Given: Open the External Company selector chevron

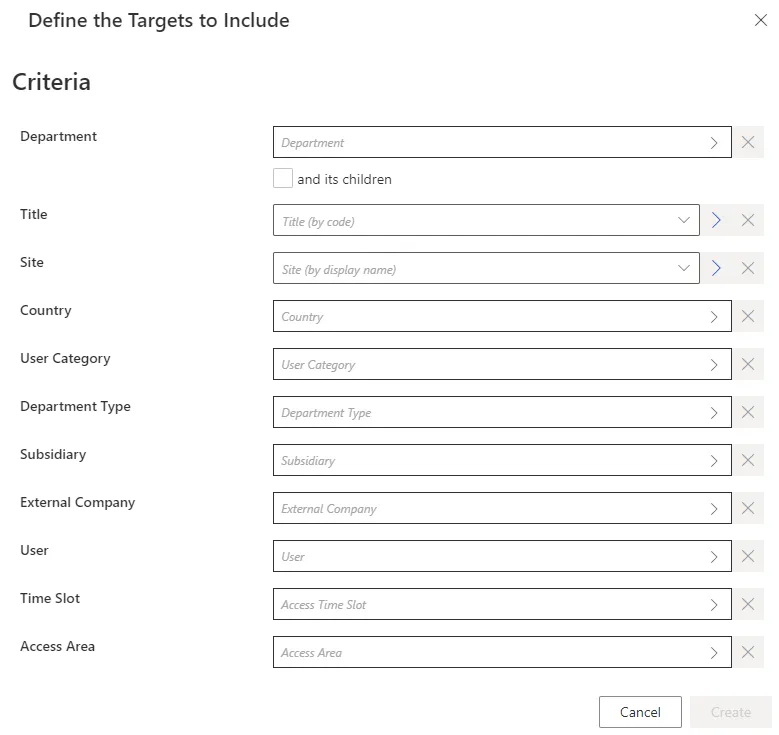Looking at the screenshot, I should 714,508.
